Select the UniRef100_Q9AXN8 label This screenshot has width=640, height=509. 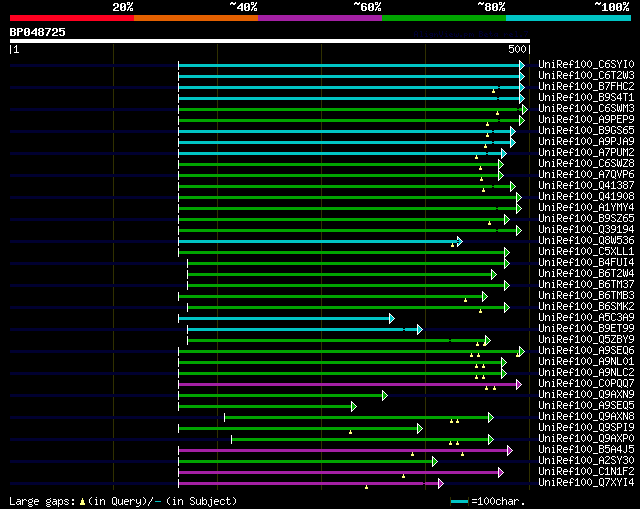(x=586, y=417)
